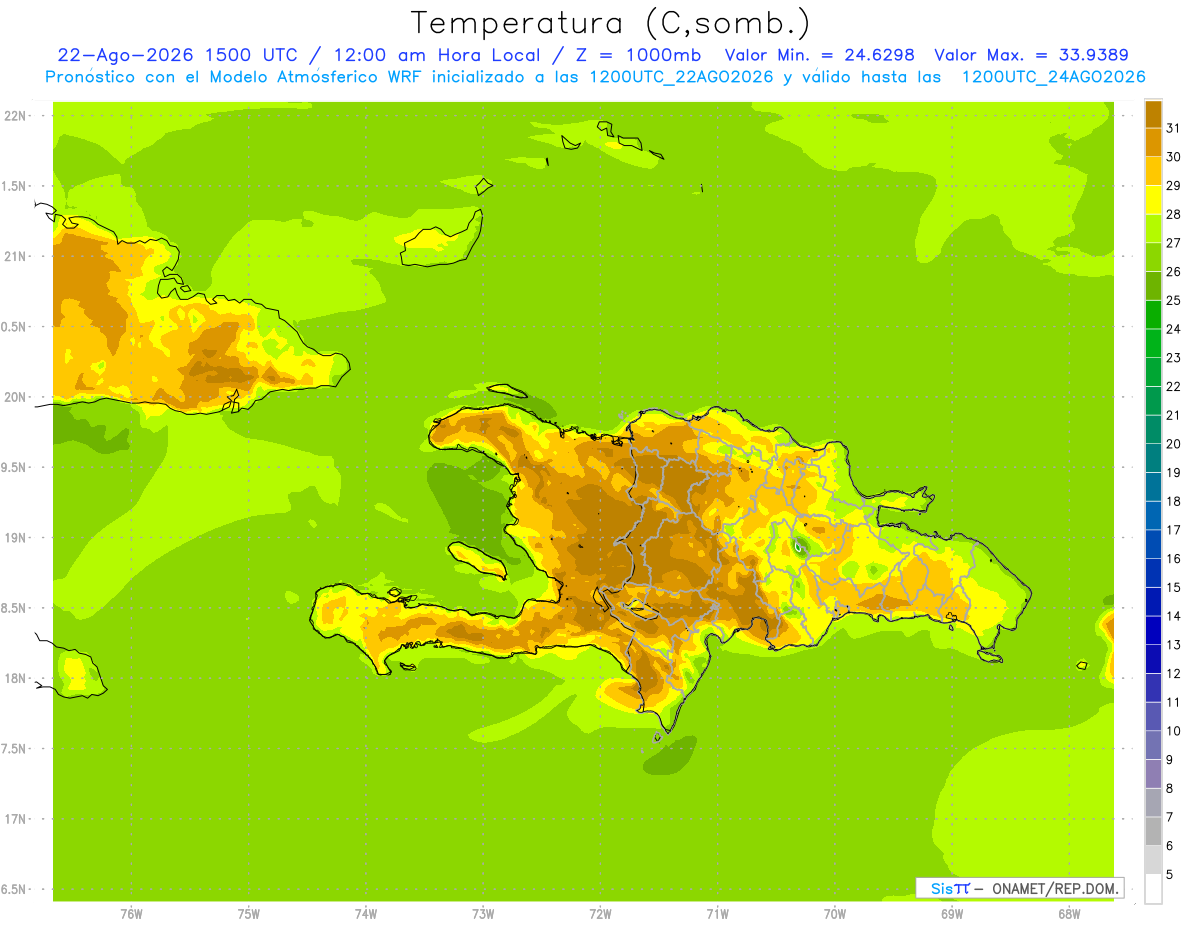Click the 'Valor Min. = 24.6298' value
Image resolution: width=1200 pixels, height=927 pixels.
pyautogui.click(x=820, y=55)
